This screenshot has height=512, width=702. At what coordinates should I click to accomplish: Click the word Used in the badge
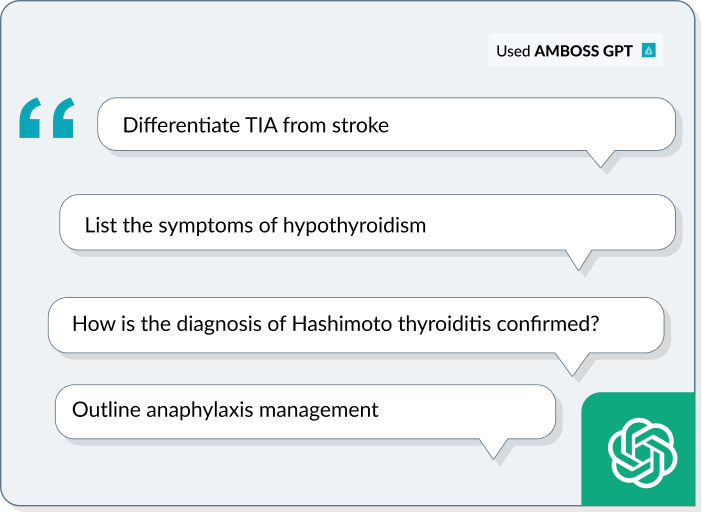click(513, 51)
